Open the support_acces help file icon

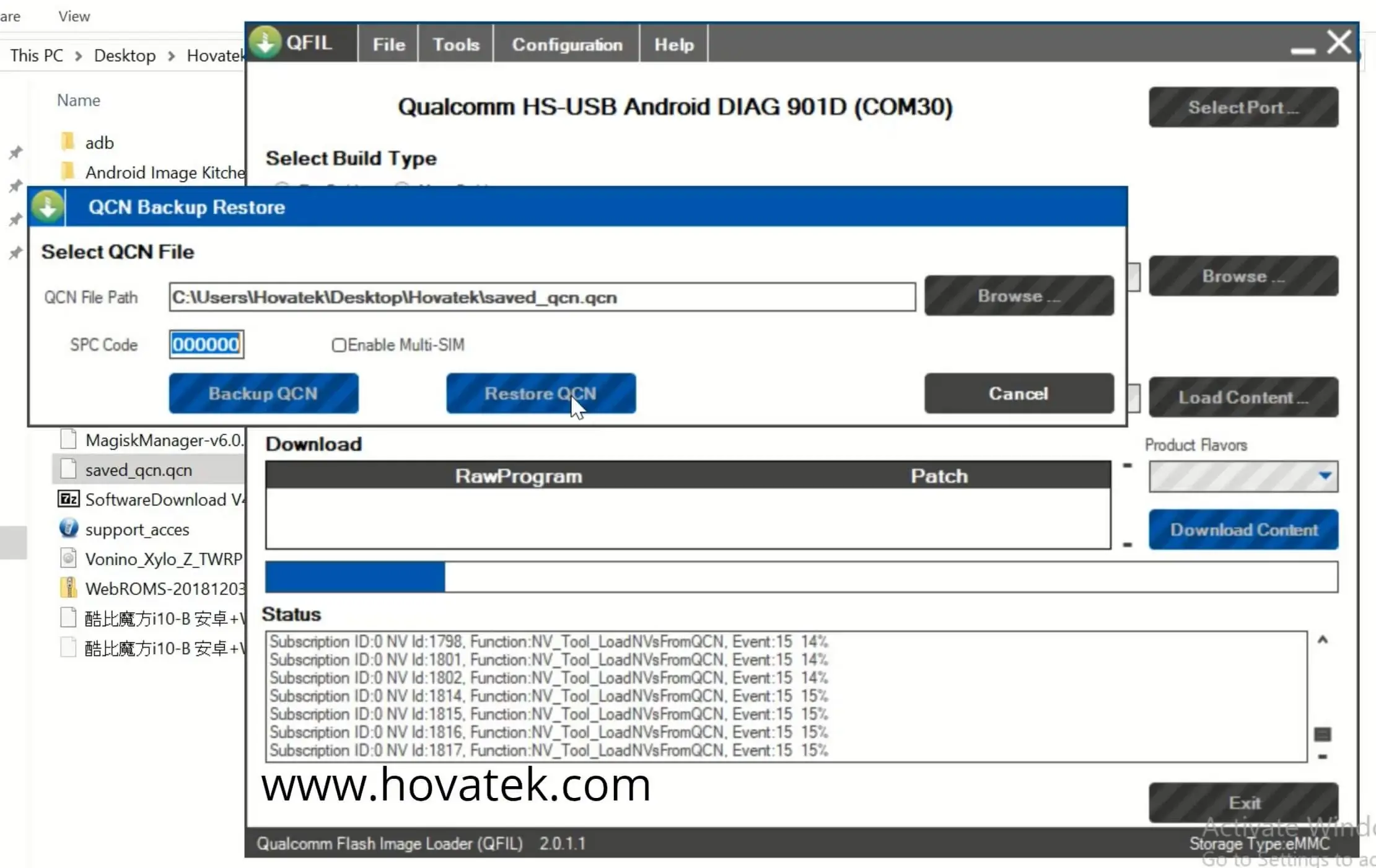pos(68,528)
